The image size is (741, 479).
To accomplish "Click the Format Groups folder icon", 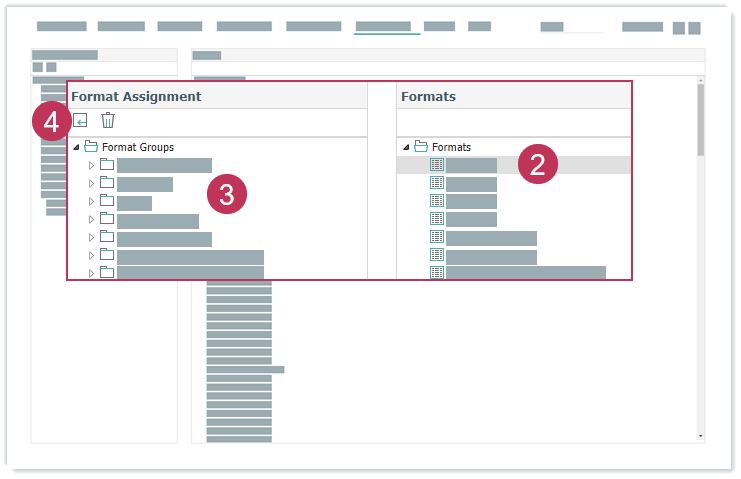I will (x=90, y=147).
